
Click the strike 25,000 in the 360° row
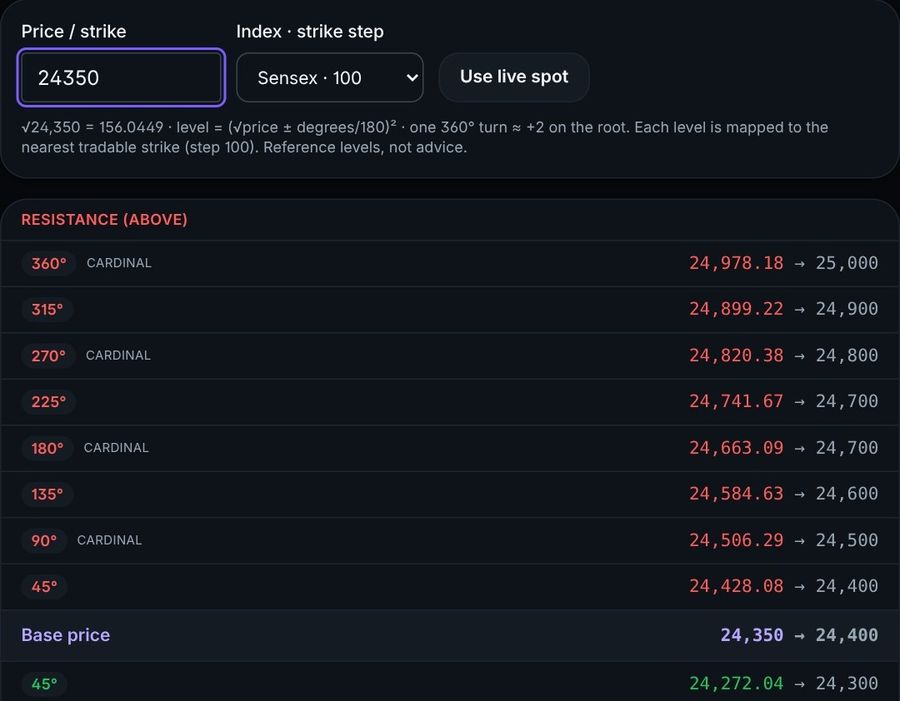[x=847, y=263]
